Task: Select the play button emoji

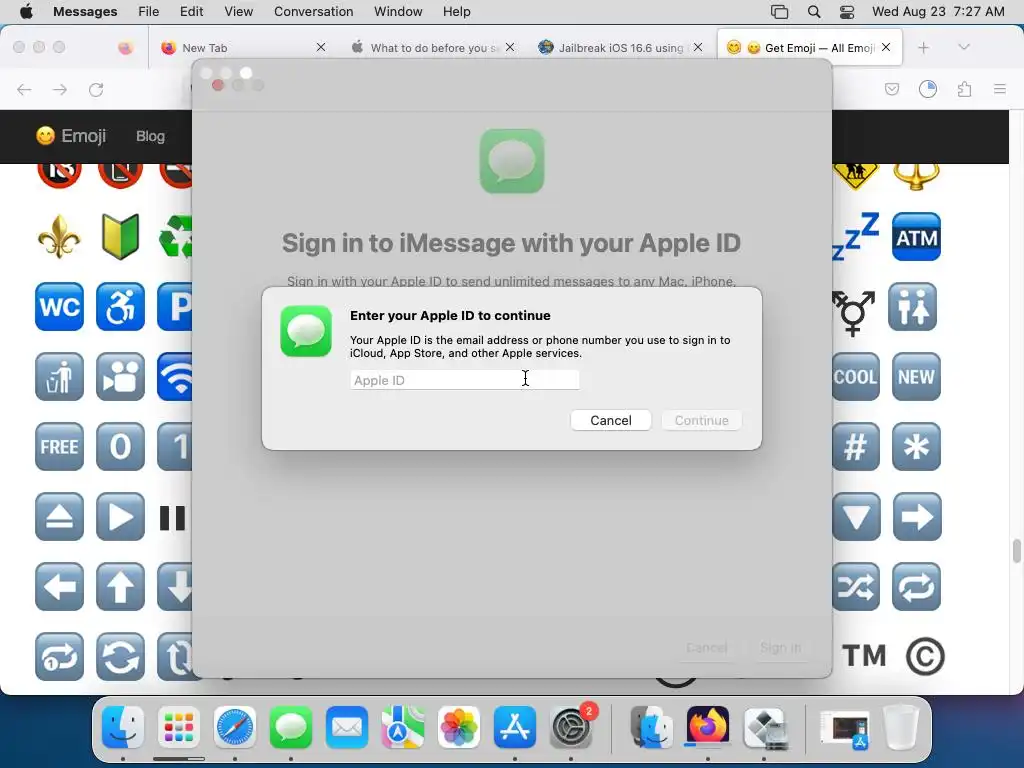Action: click(120, 517)
